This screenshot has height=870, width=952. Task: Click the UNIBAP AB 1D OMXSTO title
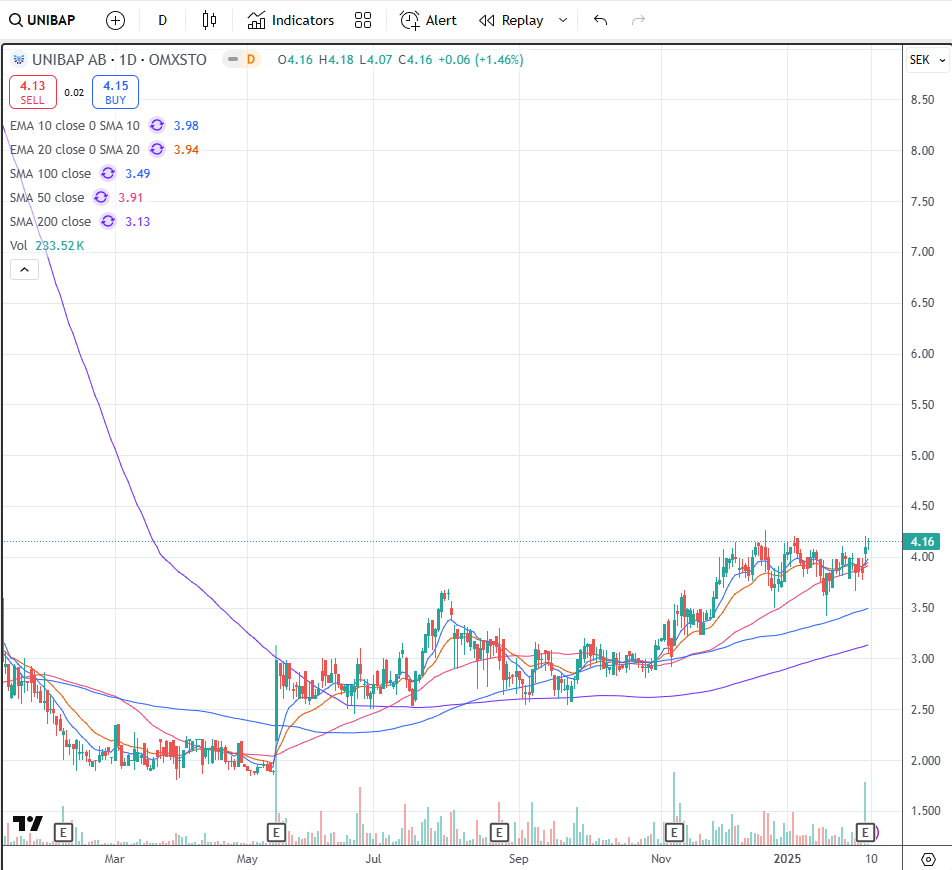click(x=119, y=59)
